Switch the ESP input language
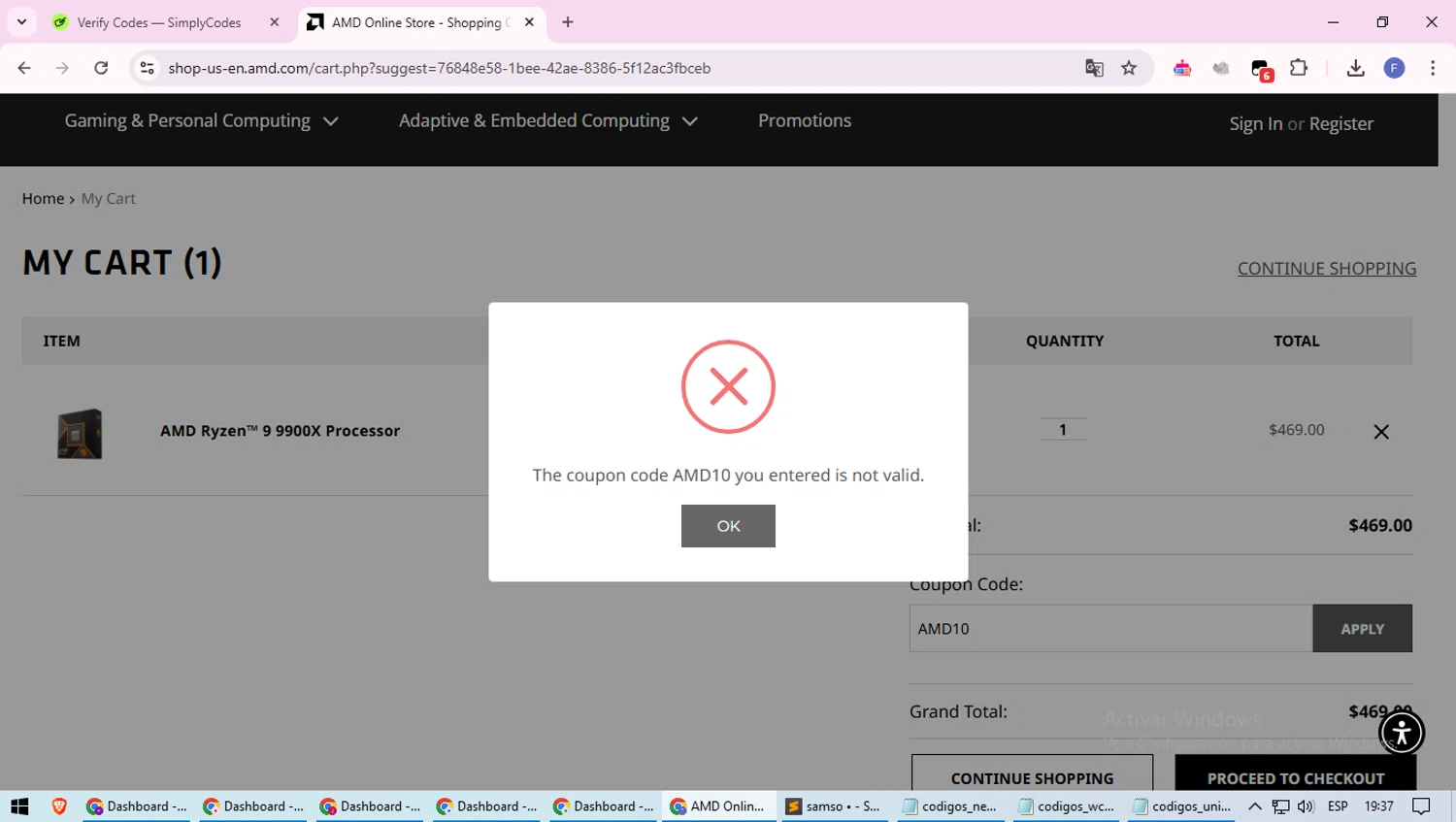This screenshot has height=822, width=1456. pyautogui.click(x=1338, y=806)
